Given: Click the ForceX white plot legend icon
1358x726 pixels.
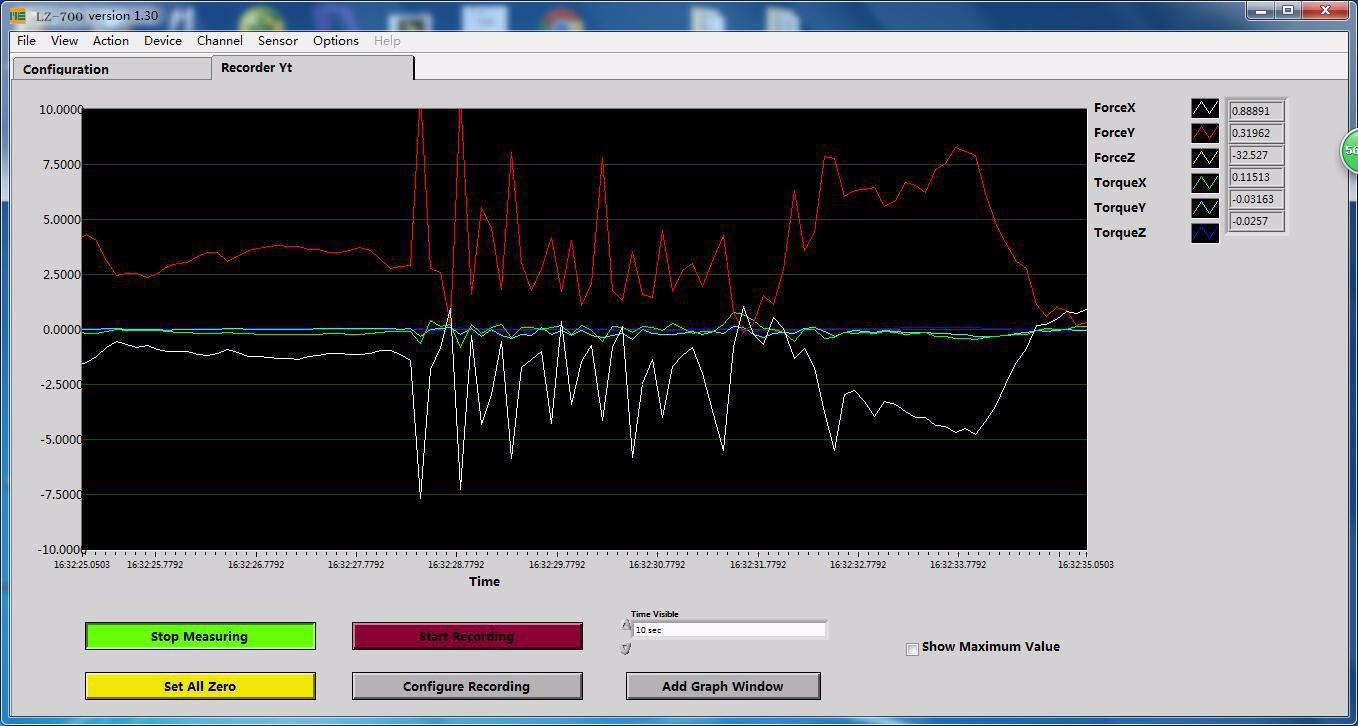Looking at the screenshot, I should (1205, 109).
